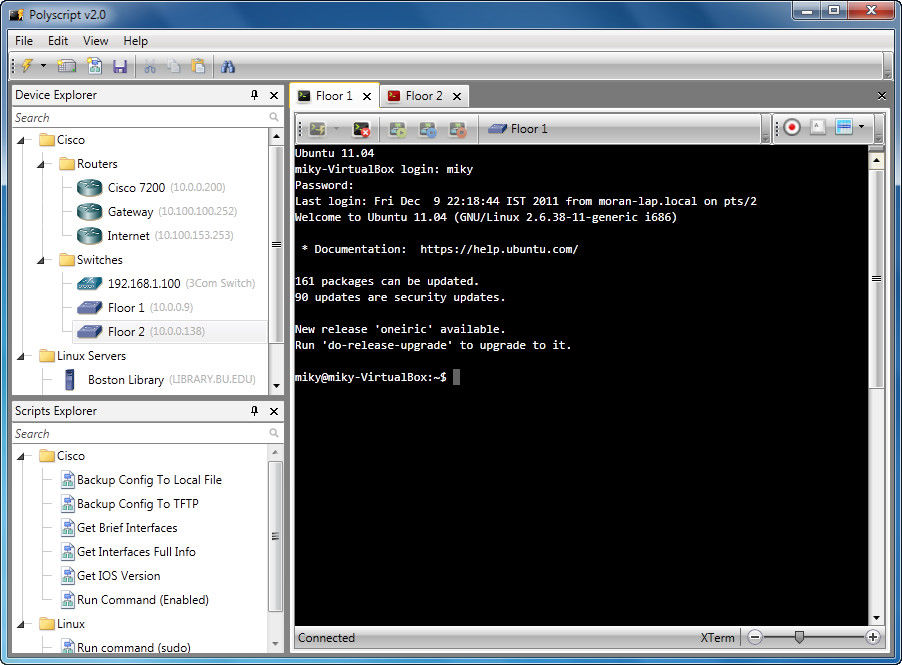
Task: Click the terminal zoom slider handle
Action: coord(798,637)
